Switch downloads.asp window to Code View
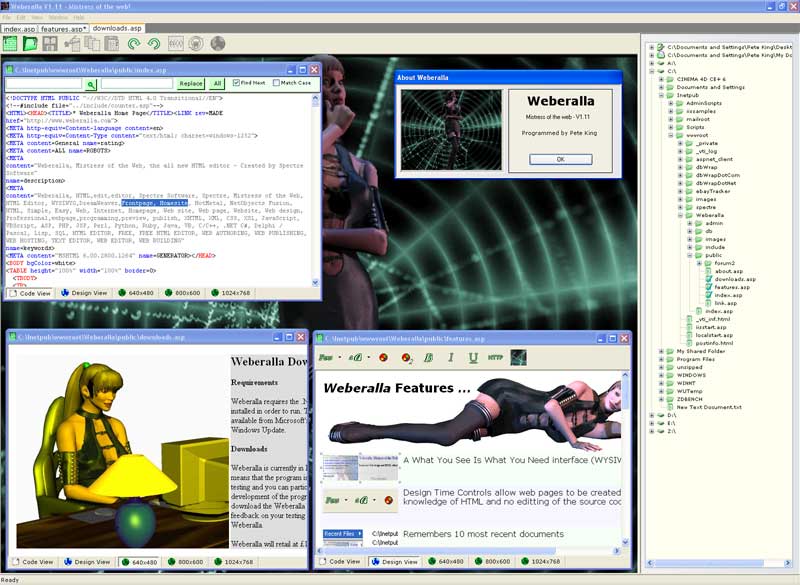Viewport: 800px width, 585px height. click(33, 562)
